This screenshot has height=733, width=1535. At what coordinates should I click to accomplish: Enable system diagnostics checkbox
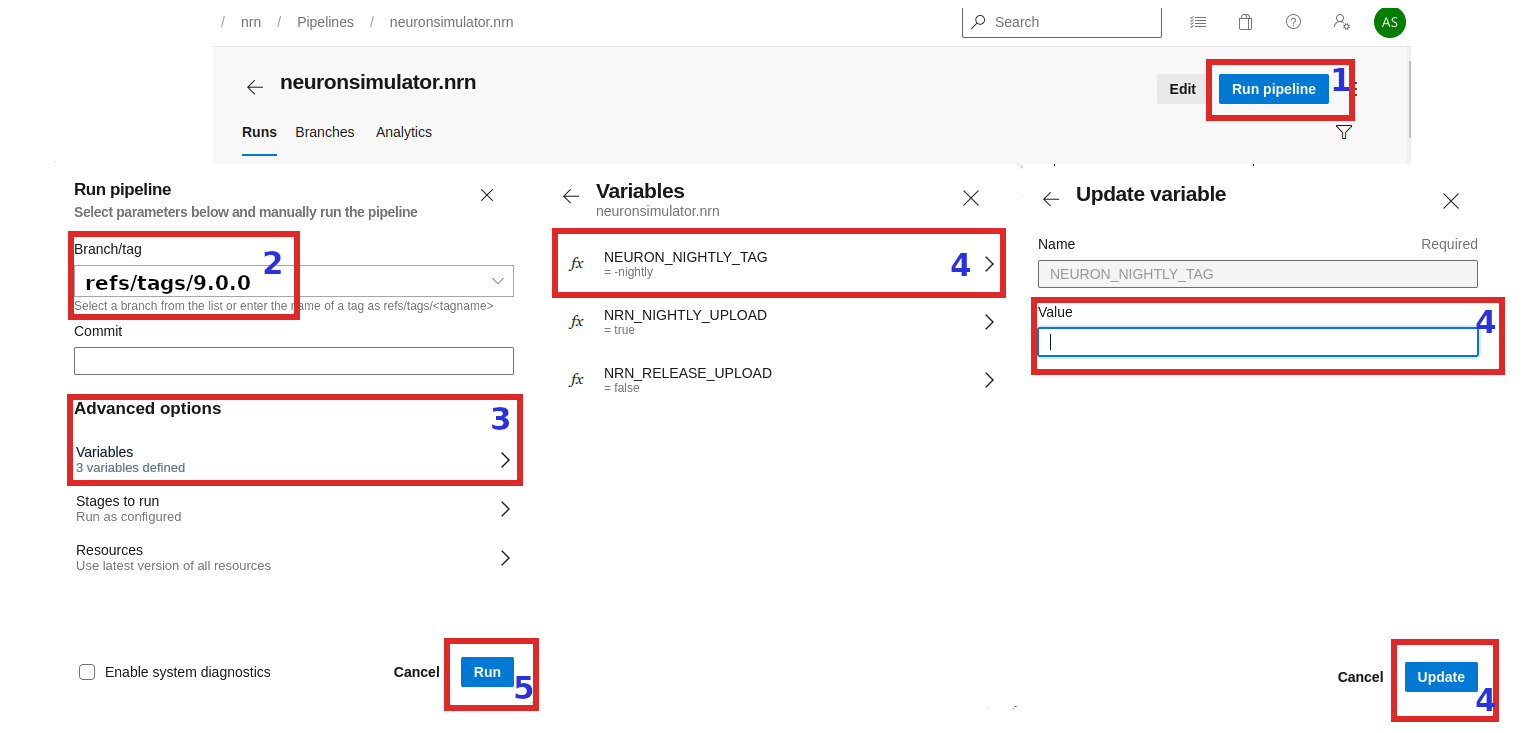coord(87,672)
